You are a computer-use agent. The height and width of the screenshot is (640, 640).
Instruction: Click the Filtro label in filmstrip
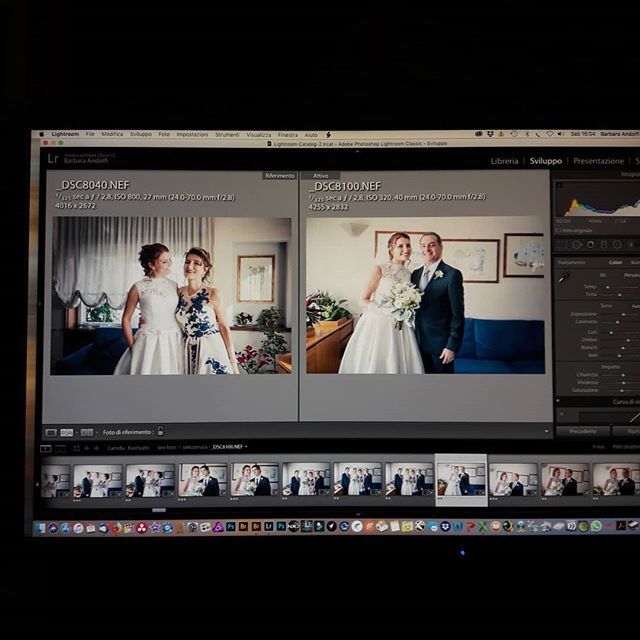pyautogui.click(x=598, y=447)
